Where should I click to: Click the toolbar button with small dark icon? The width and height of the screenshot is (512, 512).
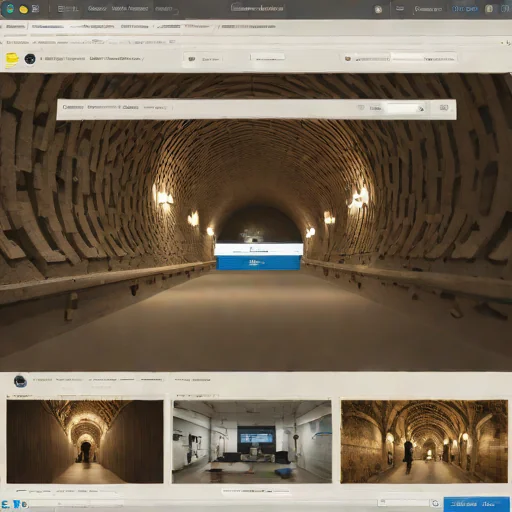[204, 59]
